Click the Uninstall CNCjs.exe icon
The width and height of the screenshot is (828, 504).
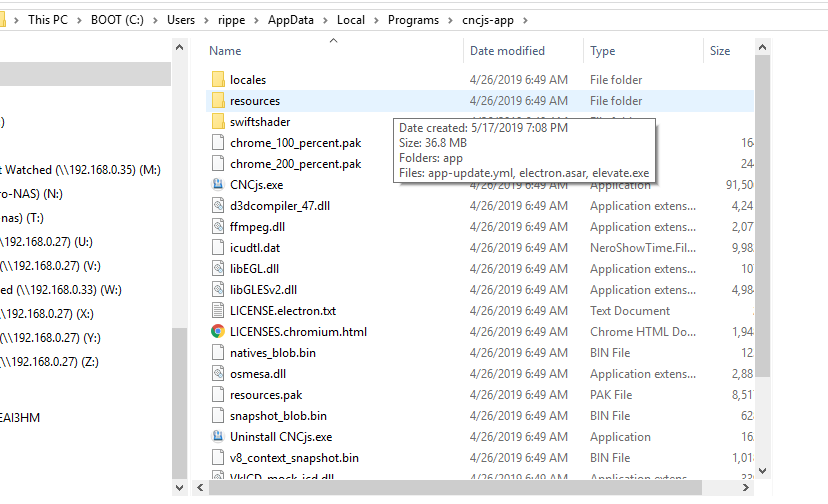pyautogui.click(x=218, y=436)
